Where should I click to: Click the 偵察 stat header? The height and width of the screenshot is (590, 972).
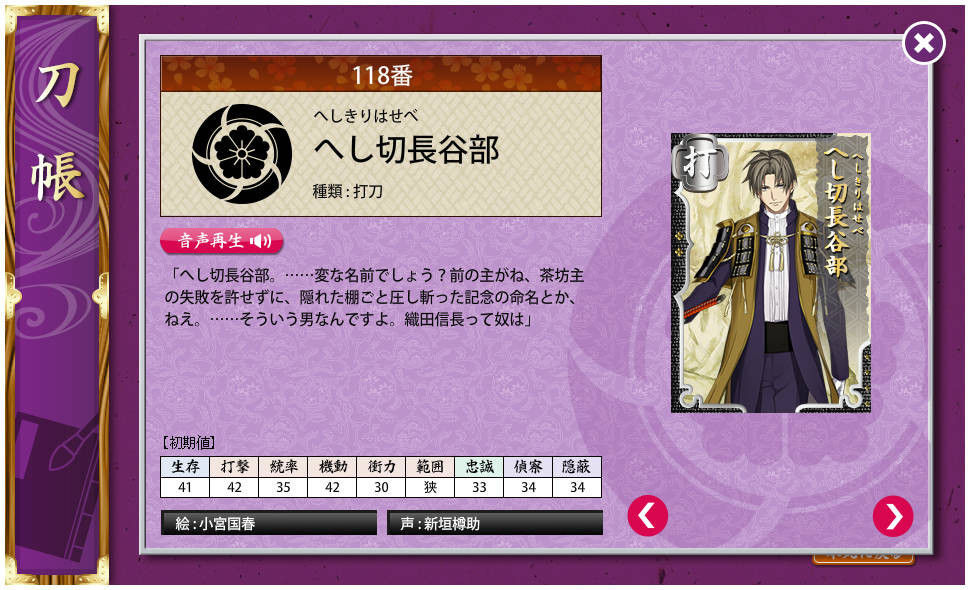click(x=528, y=467)
